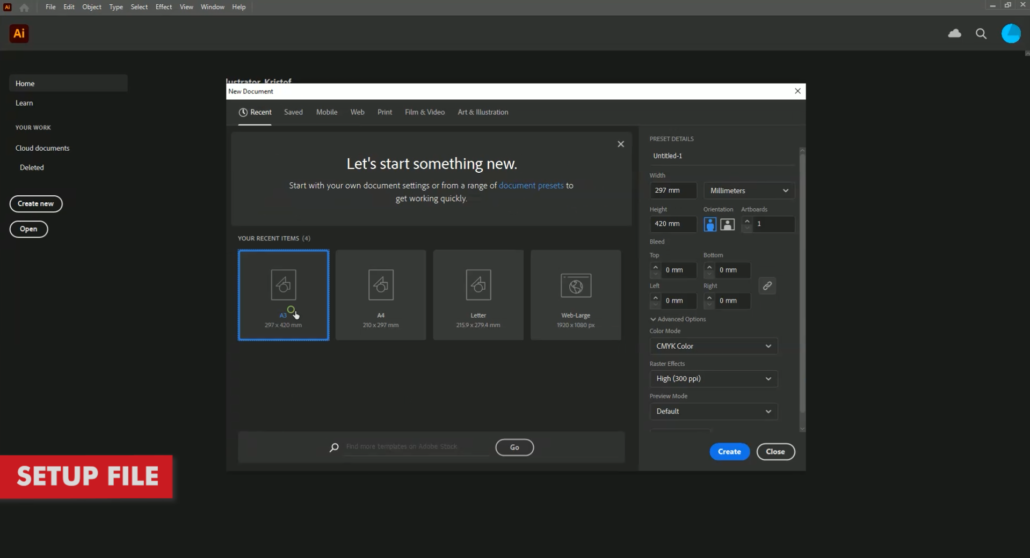
Task: Click the Go button for Adobe Stock
Action: 514,448
